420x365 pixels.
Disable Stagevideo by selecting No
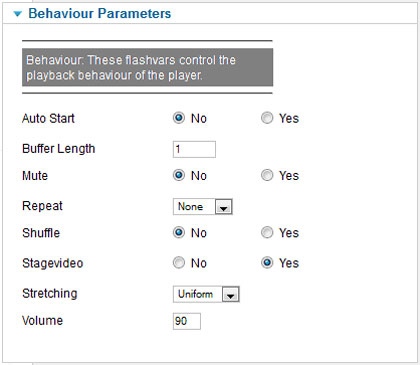[x=179, y=263]
